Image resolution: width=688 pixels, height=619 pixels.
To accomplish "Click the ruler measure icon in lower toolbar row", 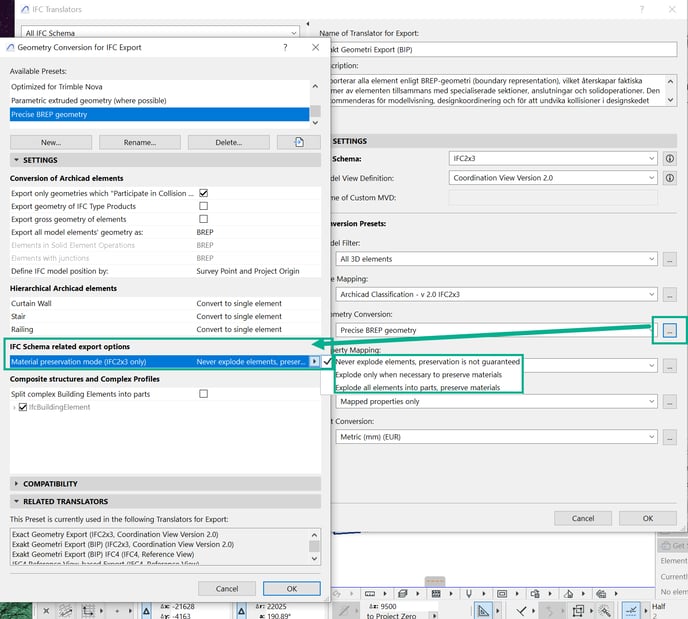I will [370, 594].
